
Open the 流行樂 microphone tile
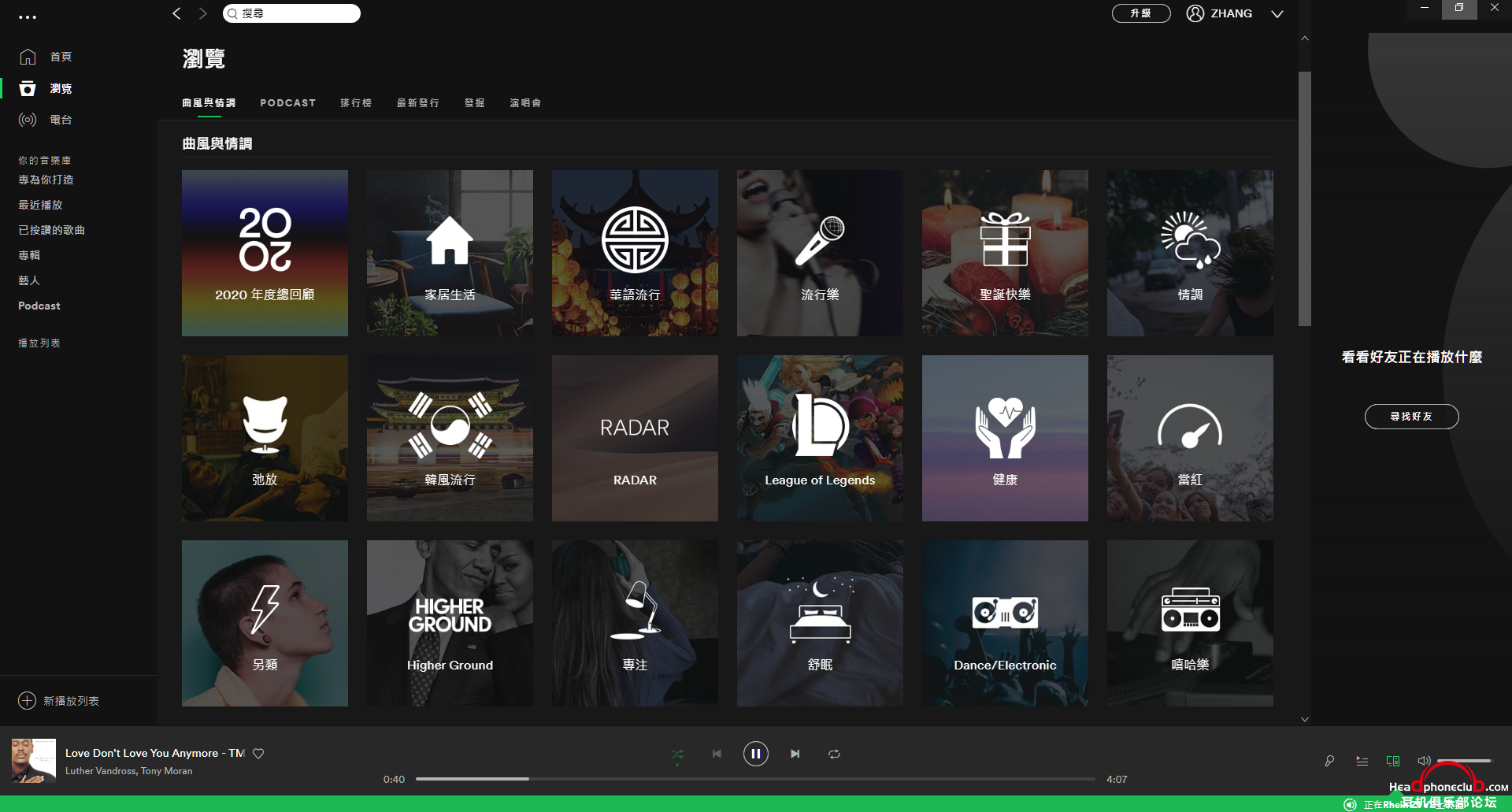point(820,253)
